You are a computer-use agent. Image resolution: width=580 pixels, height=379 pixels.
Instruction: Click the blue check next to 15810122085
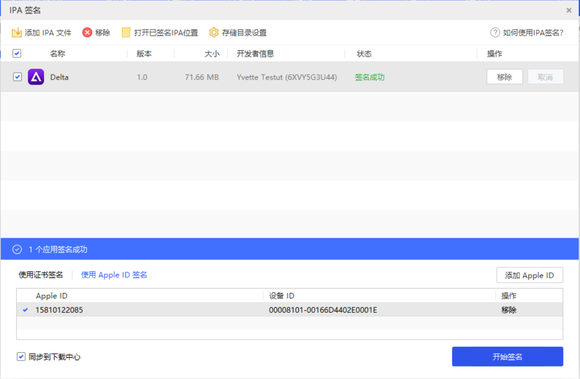coord(25,310)
